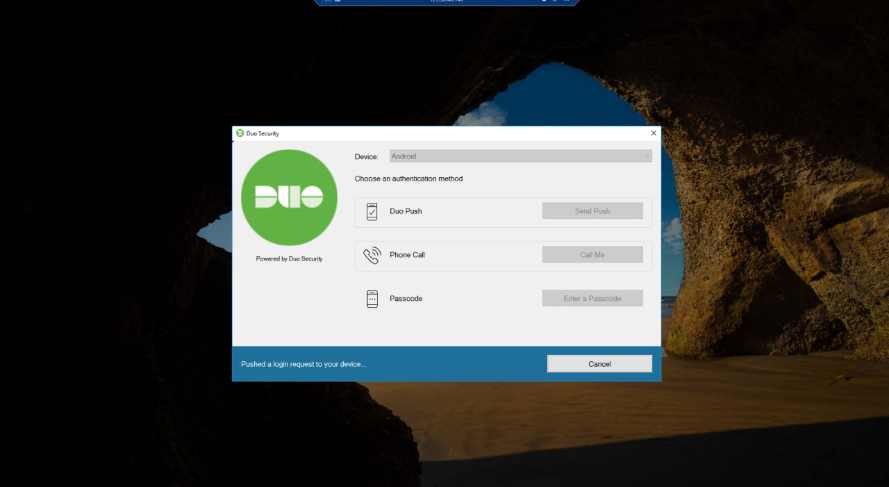This screenshot has width=889, height=487.
Task: Cancel the pushed login request
Action: point(599,364)
